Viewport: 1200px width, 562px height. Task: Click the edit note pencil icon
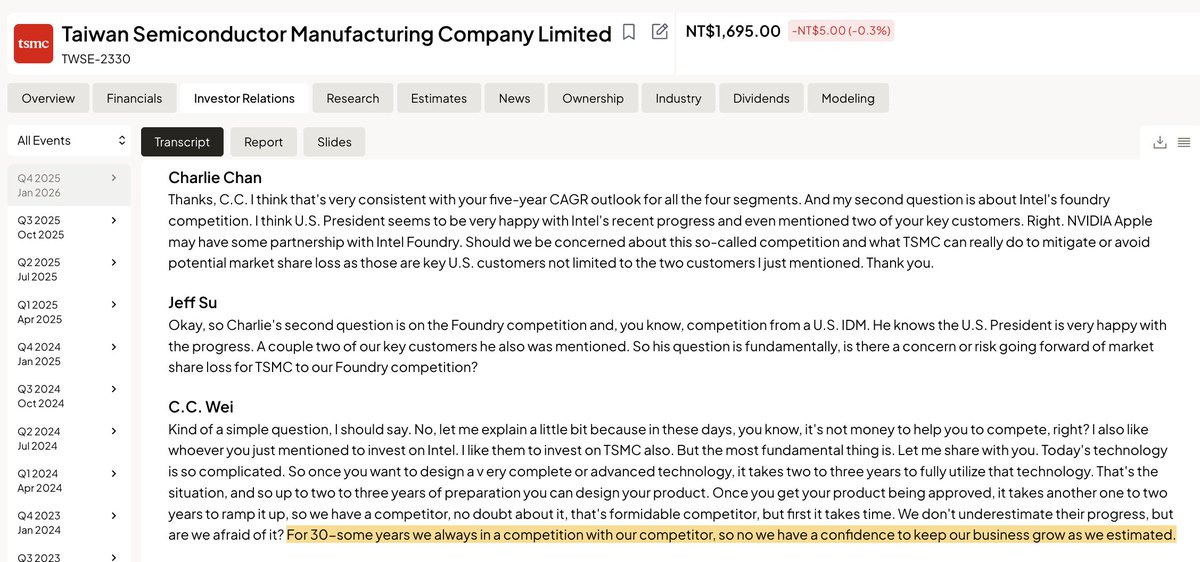[659, 32]
